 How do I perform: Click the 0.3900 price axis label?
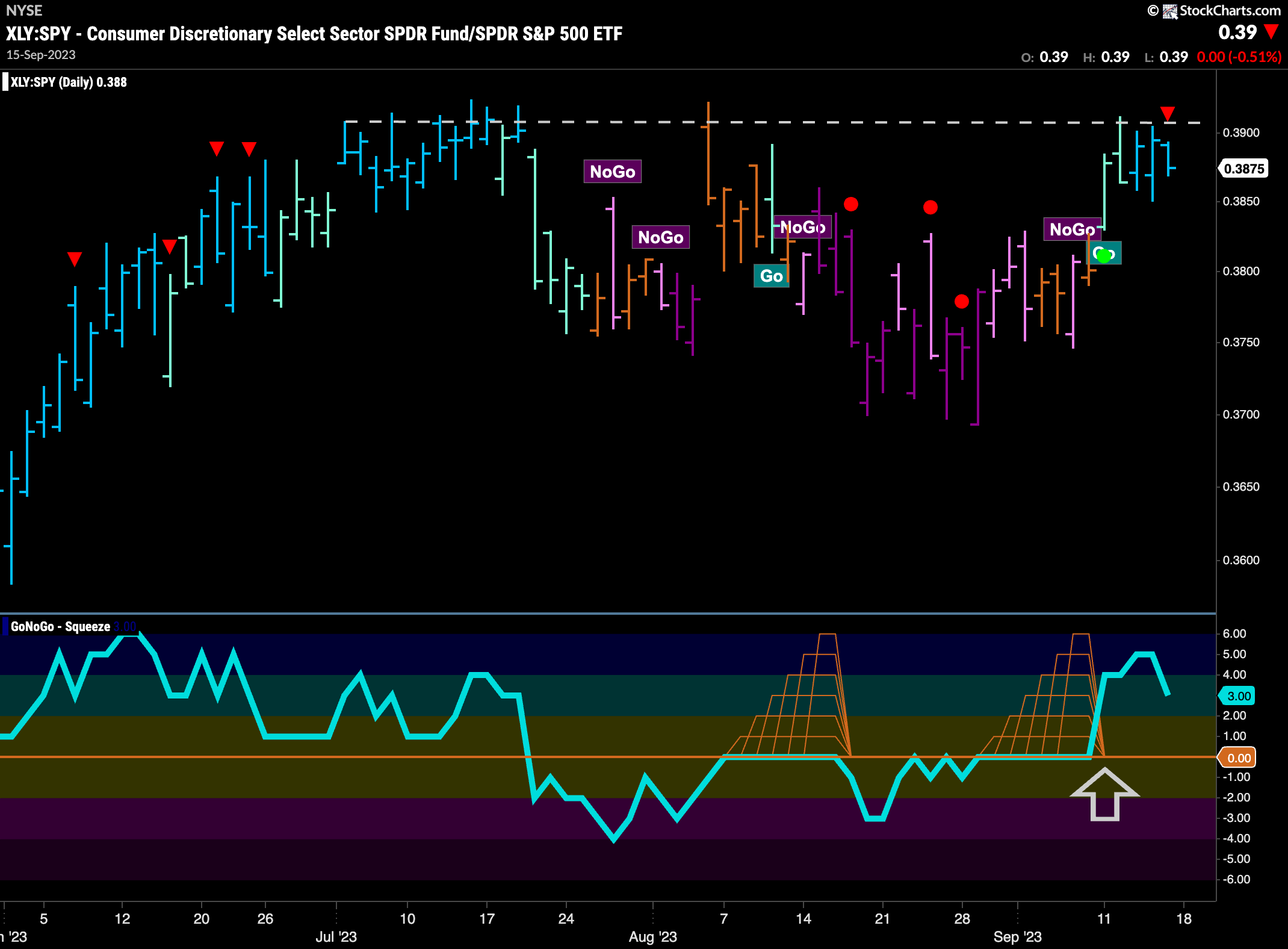[x=1241, y=132]
